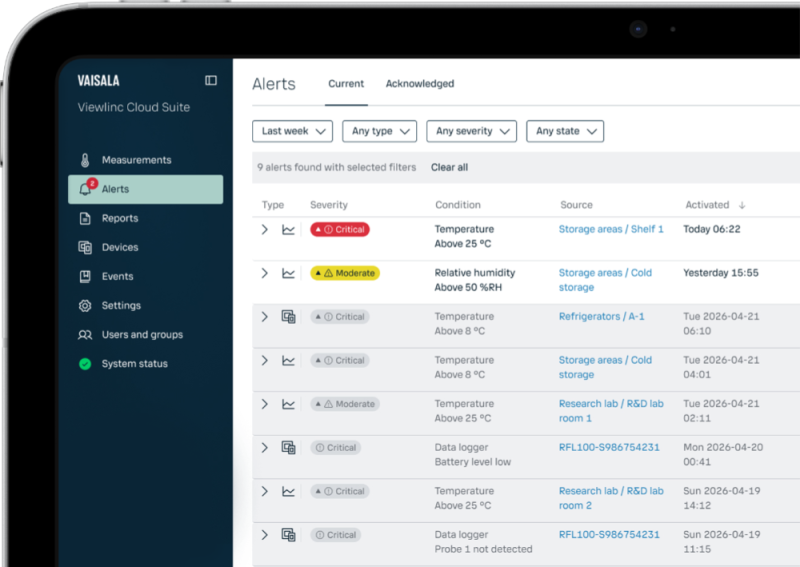
Task: Open the Last week time filter dropdown
Action: [x=292, y=131]
